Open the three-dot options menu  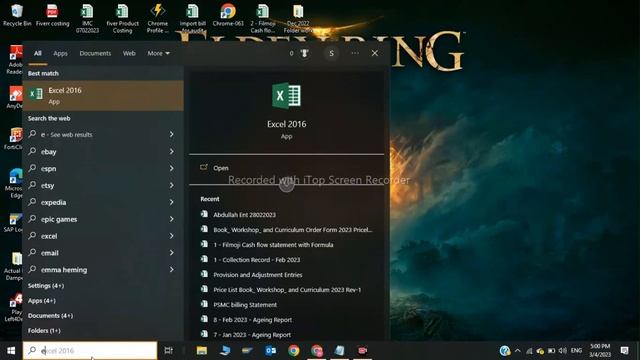355,53
